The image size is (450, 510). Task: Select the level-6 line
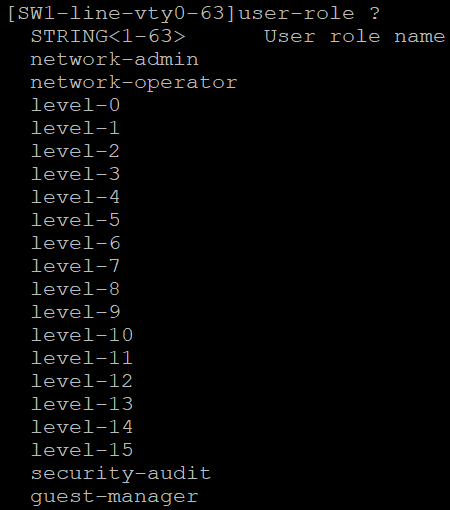point(75,243)
